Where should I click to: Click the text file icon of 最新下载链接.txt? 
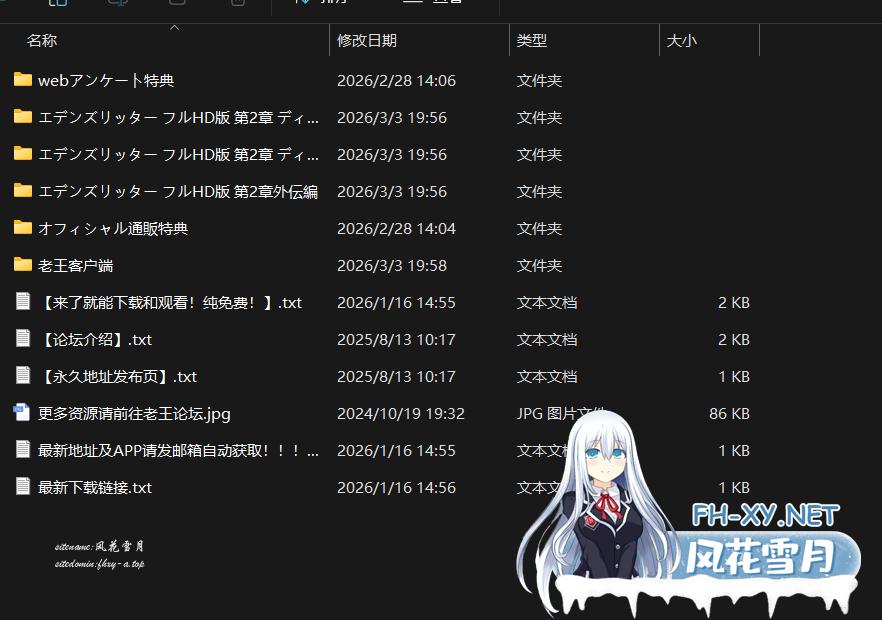point(21,487)
